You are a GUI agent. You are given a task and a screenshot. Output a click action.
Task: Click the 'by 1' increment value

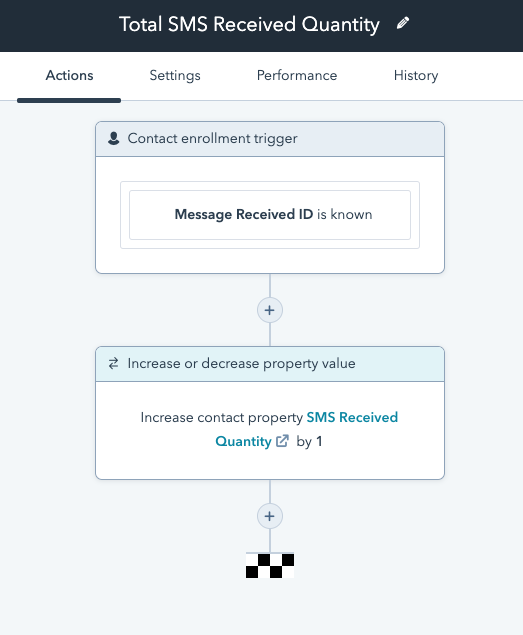[310, 441]
